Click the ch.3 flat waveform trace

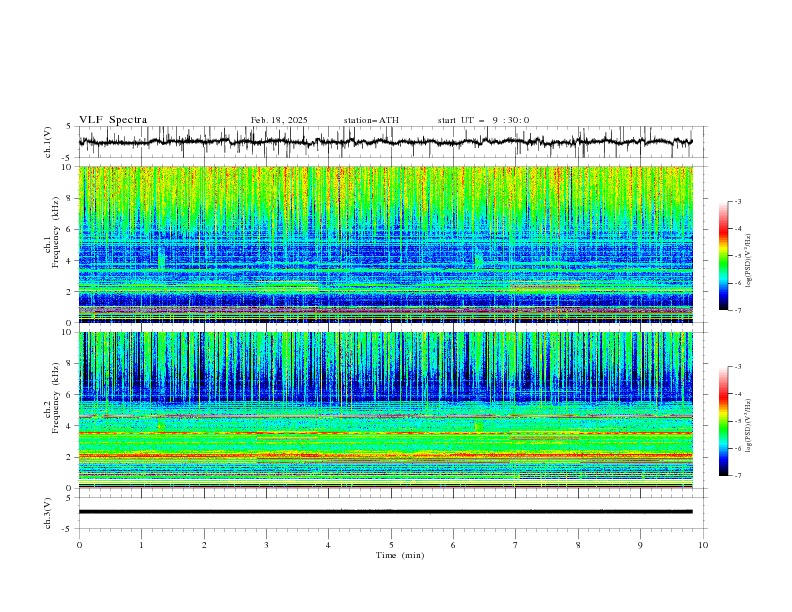[385, 512]
